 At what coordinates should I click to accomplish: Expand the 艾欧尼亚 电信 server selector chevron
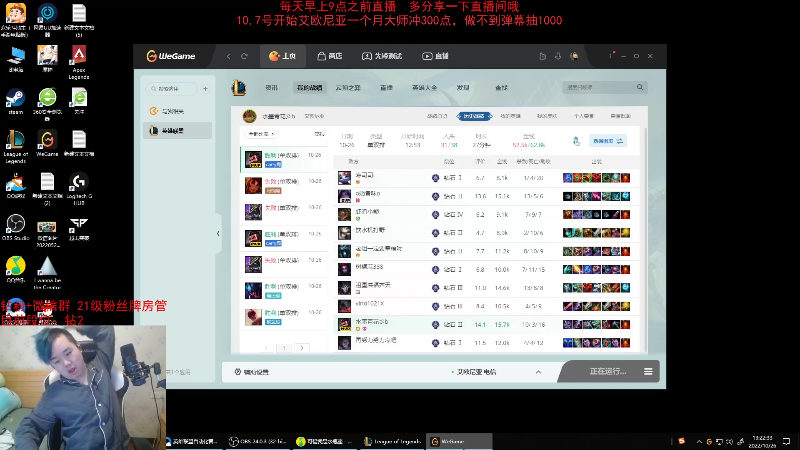[538, 372]
